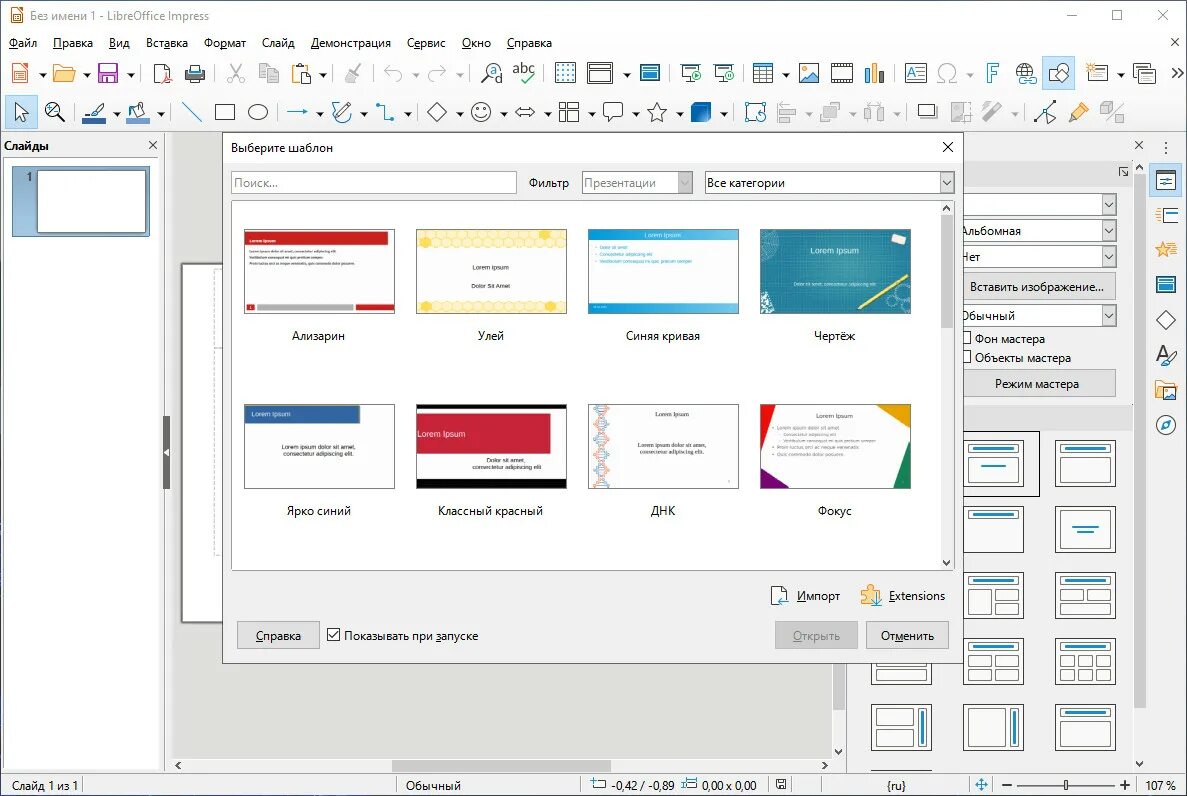Open file with the folder icon
1187x796 pixels.
(x=64, y=73)
